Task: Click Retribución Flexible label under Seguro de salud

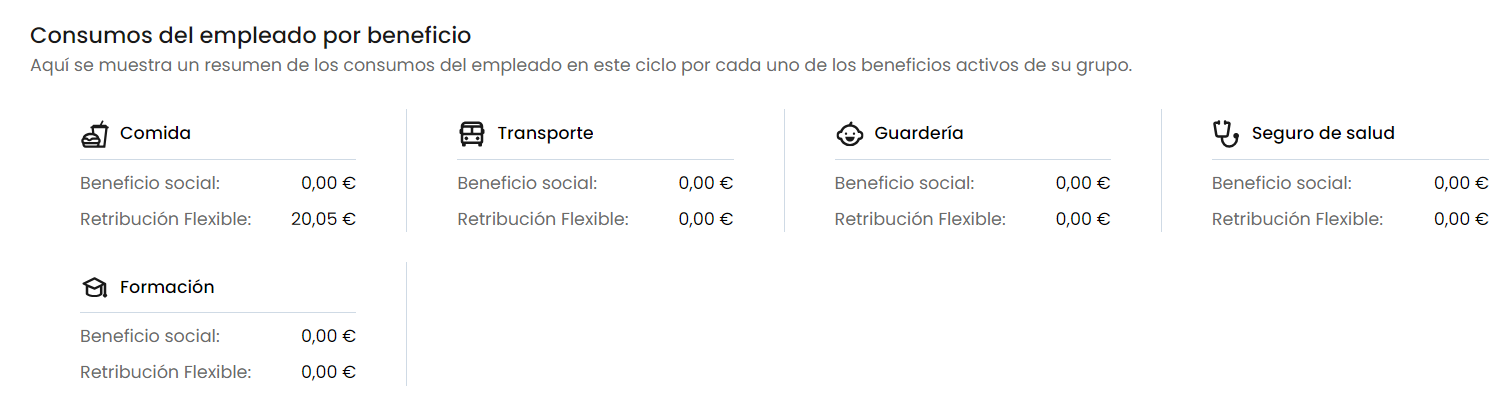Action: pyautogui.click(x=1297, y=219)
